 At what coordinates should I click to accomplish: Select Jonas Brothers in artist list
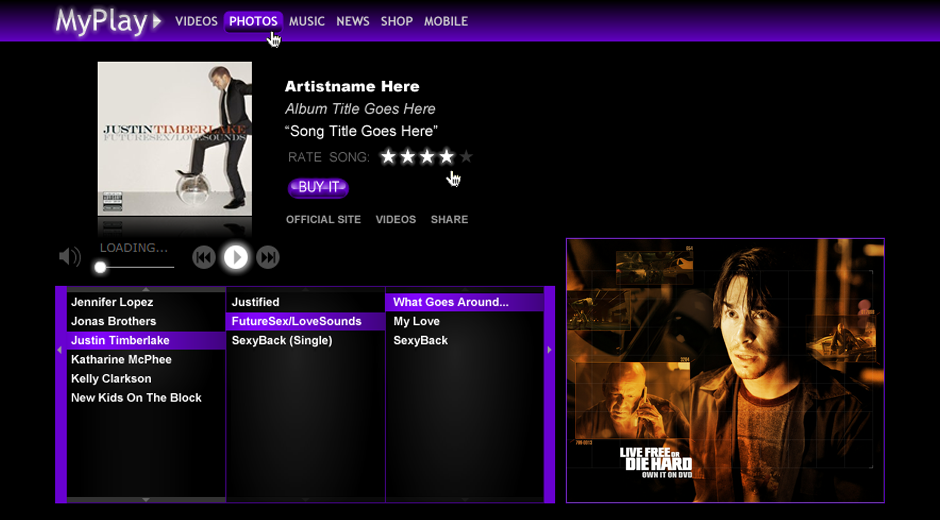tap(146, 321)
